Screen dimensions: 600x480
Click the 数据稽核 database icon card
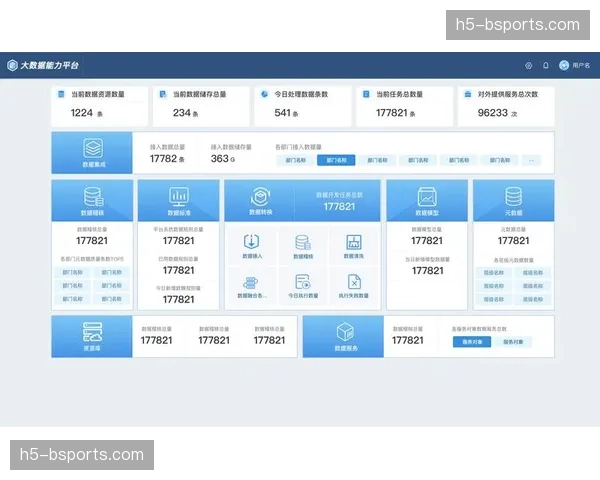91,199
